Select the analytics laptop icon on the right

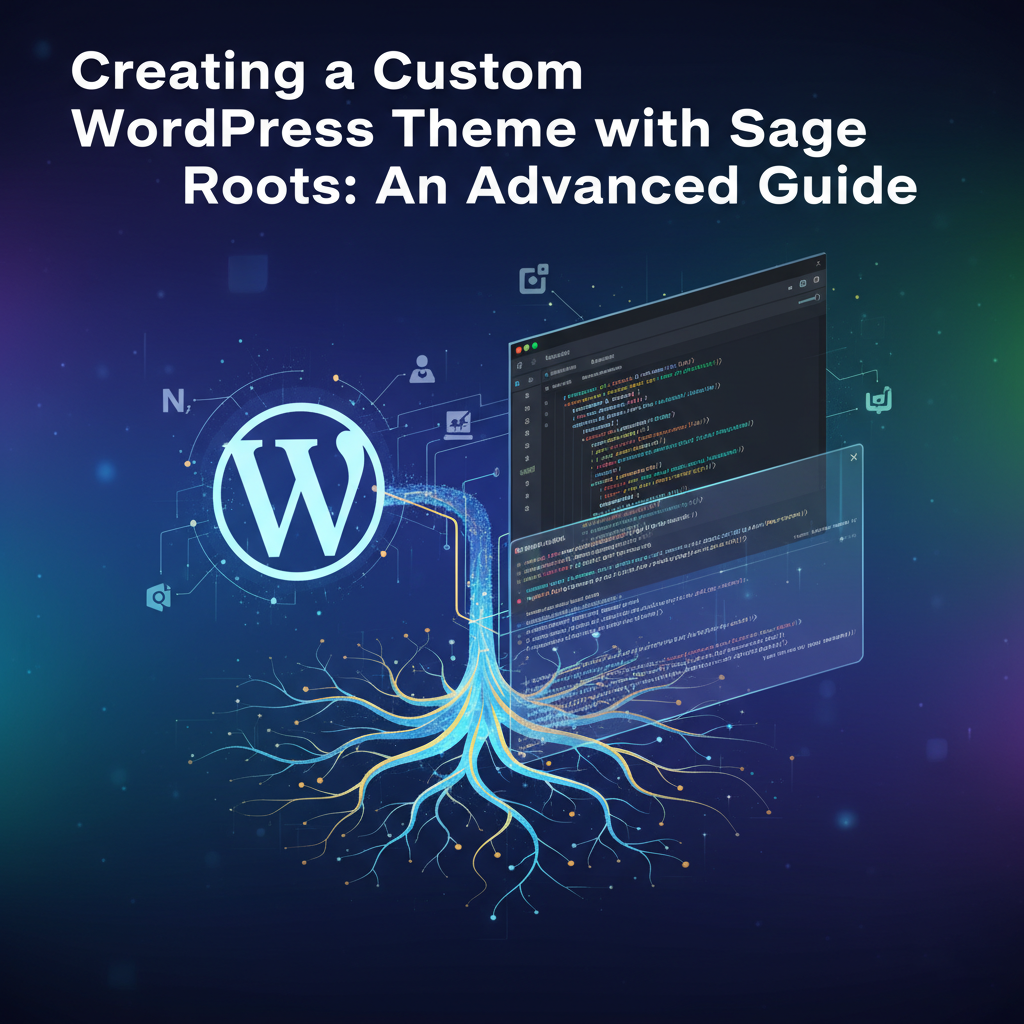point(460,426)
